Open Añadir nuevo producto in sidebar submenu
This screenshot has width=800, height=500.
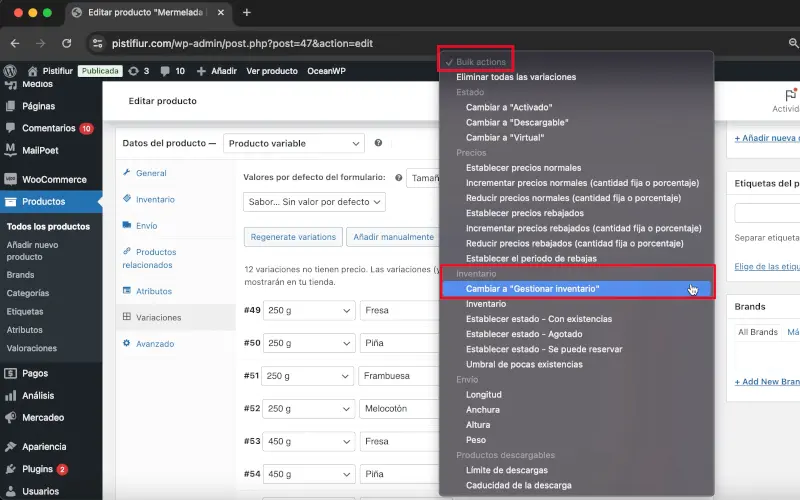[32, 251]
